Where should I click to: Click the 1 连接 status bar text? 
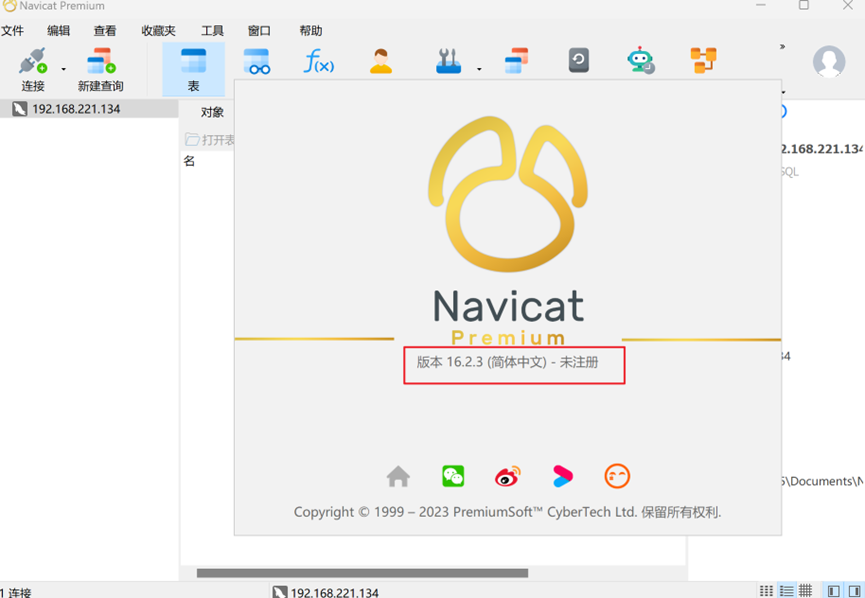[x=16, y=592]
